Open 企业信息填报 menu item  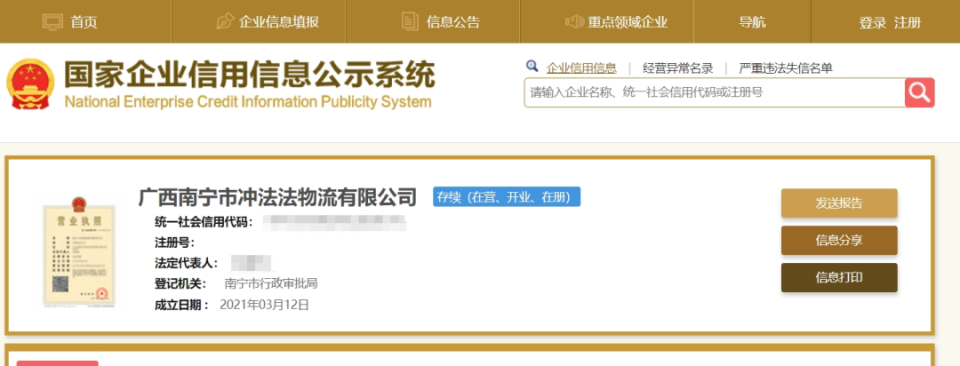pos(279,22)
